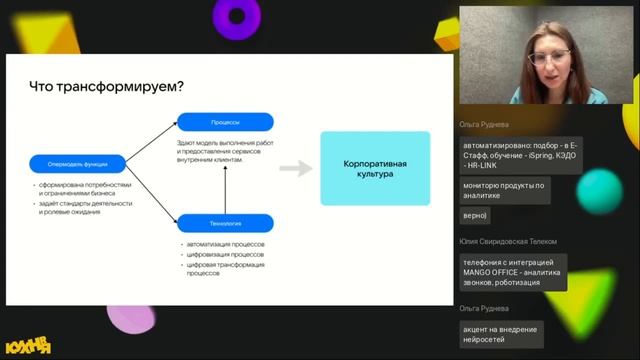This screenshot has height=360, width=640.
Task: Click text 'Задают модель выполнения работ'
Action: click(225, 143)
